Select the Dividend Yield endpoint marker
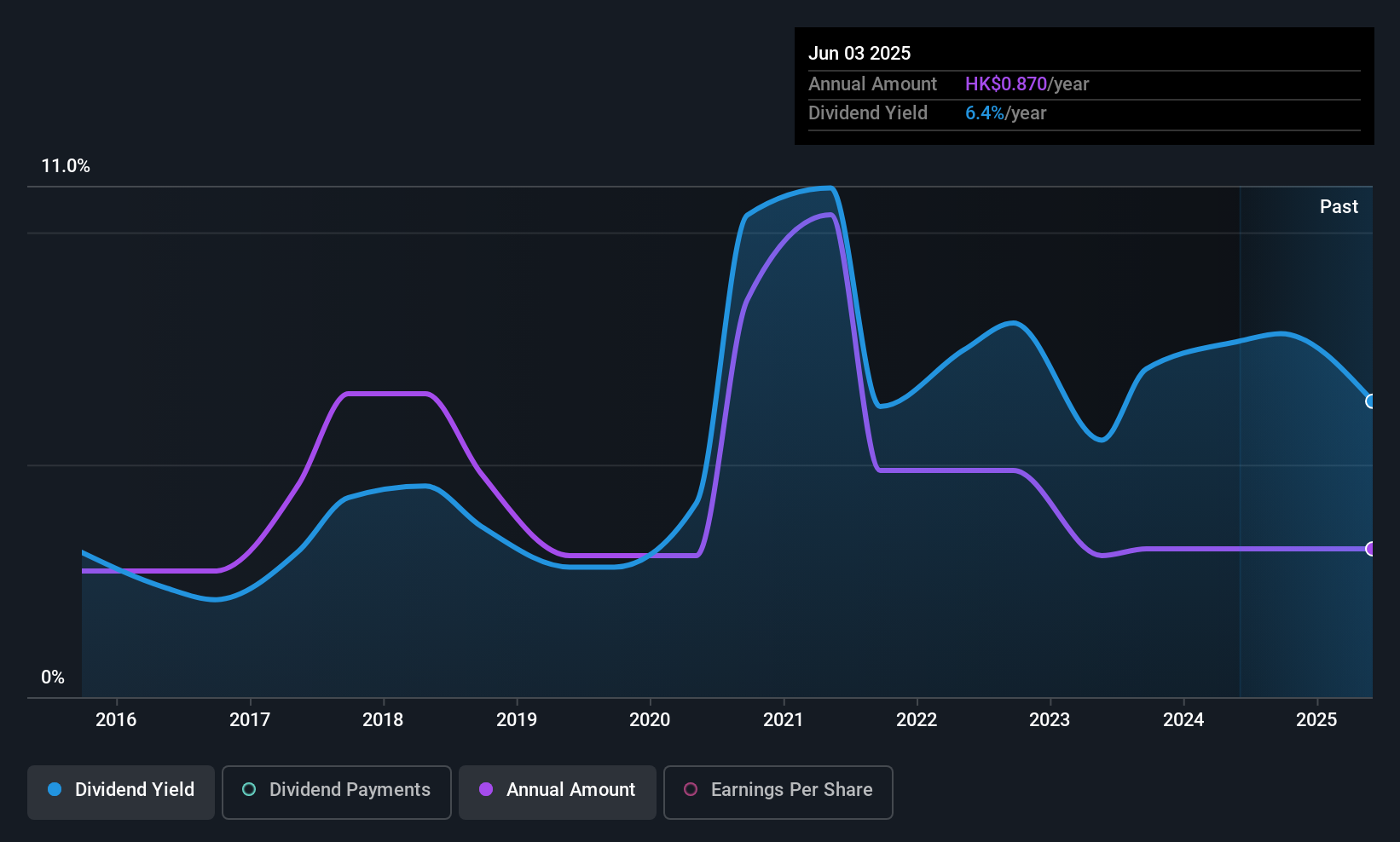This screenshot has width=1400, height=842. pos(1370,401)
